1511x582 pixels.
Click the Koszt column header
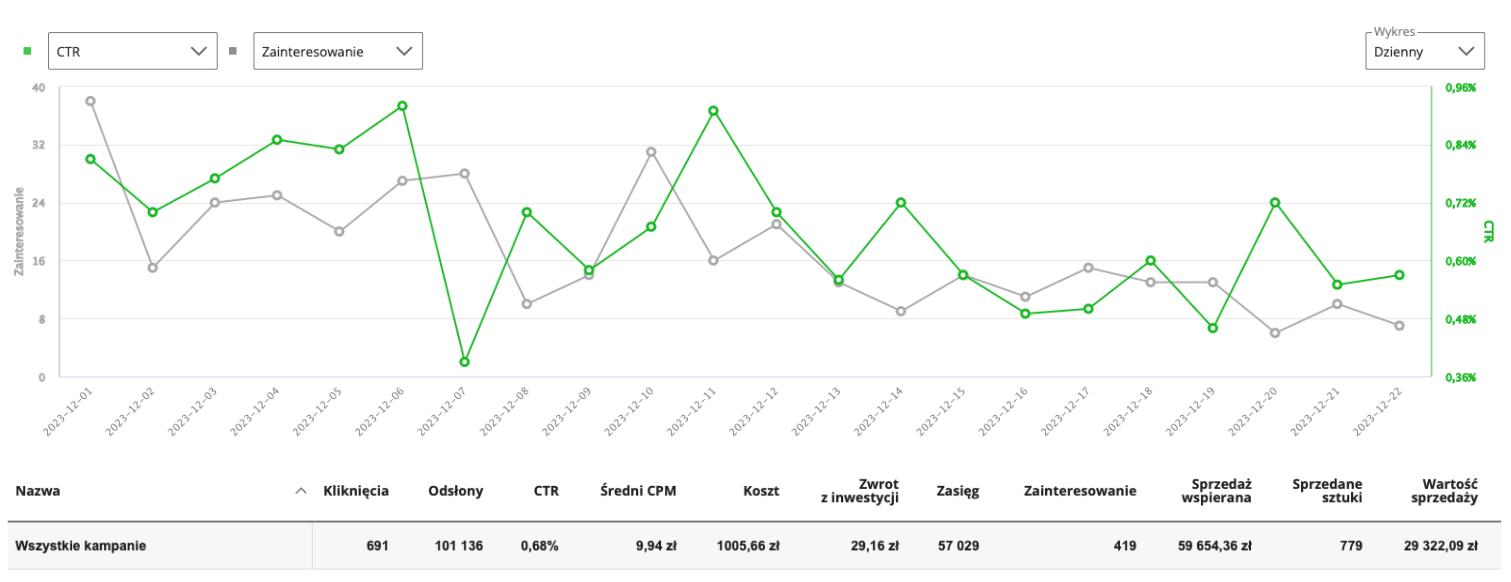(760, 491)
